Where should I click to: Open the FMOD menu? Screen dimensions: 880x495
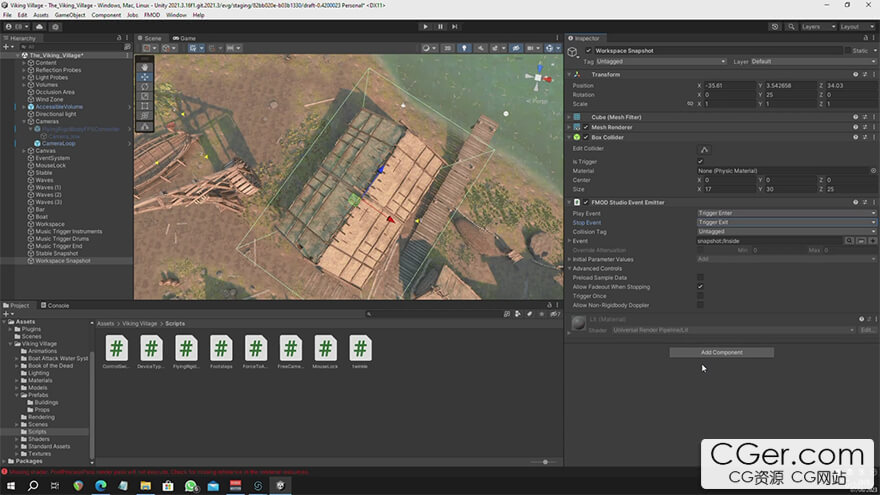click(x=152, y=15)
